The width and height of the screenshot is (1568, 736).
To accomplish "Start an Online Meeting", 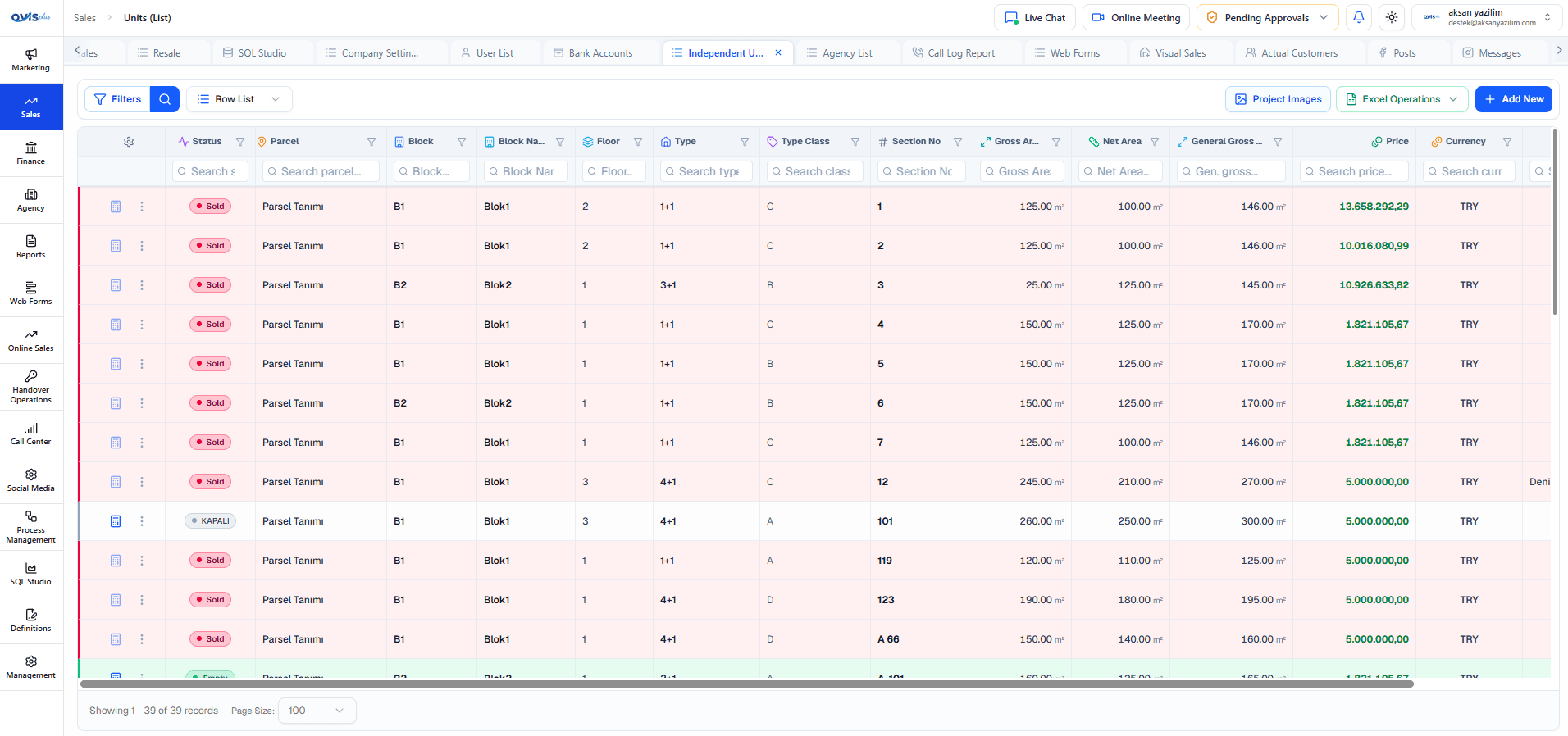I will 1137,17.
